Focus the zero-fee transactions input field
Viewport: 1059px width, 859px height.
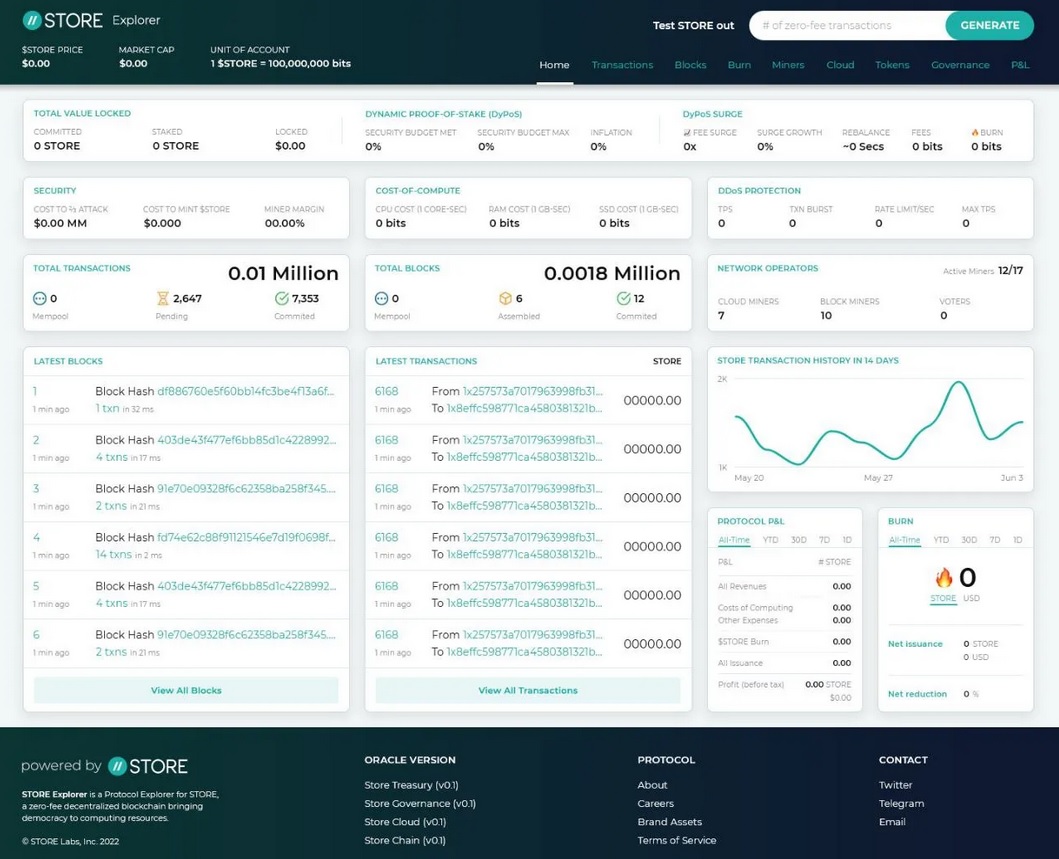pyautogui.click(x=848, y=25)
